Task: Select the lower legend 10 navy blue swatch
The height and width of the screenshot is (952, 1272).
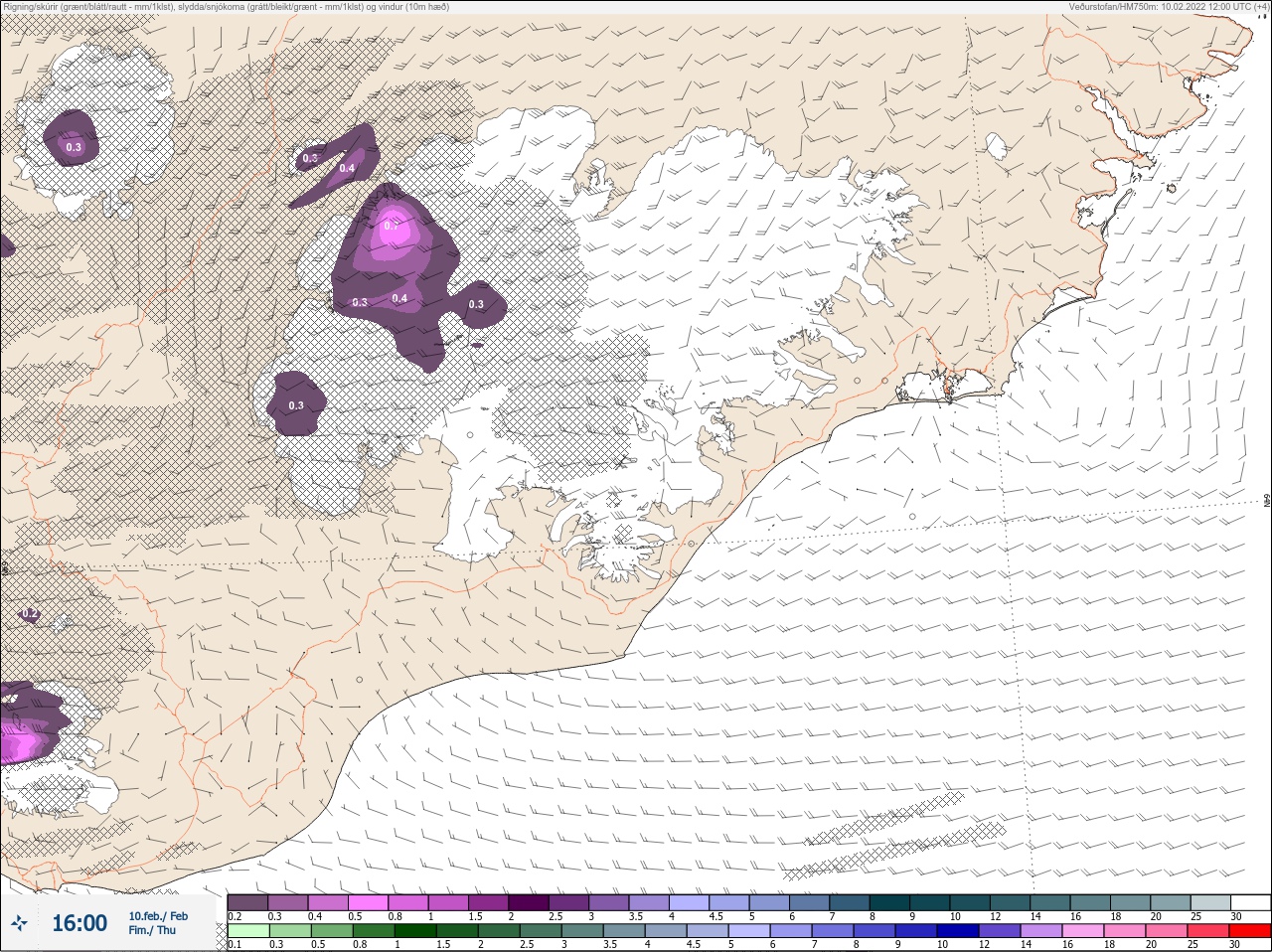Action: coord(957,931)
